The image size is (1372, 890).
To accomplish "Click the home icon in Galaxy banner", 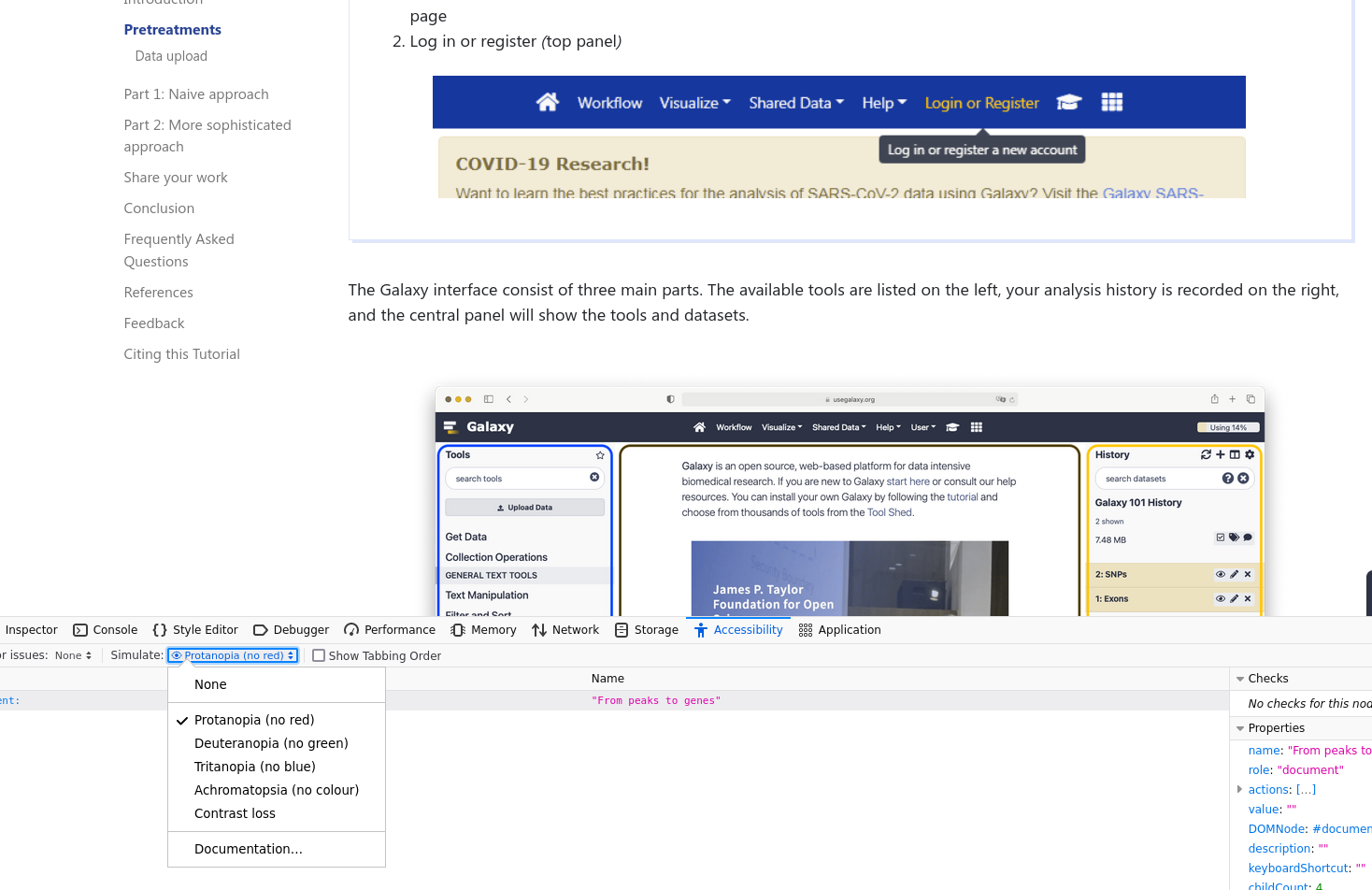I will click(547, 103).
